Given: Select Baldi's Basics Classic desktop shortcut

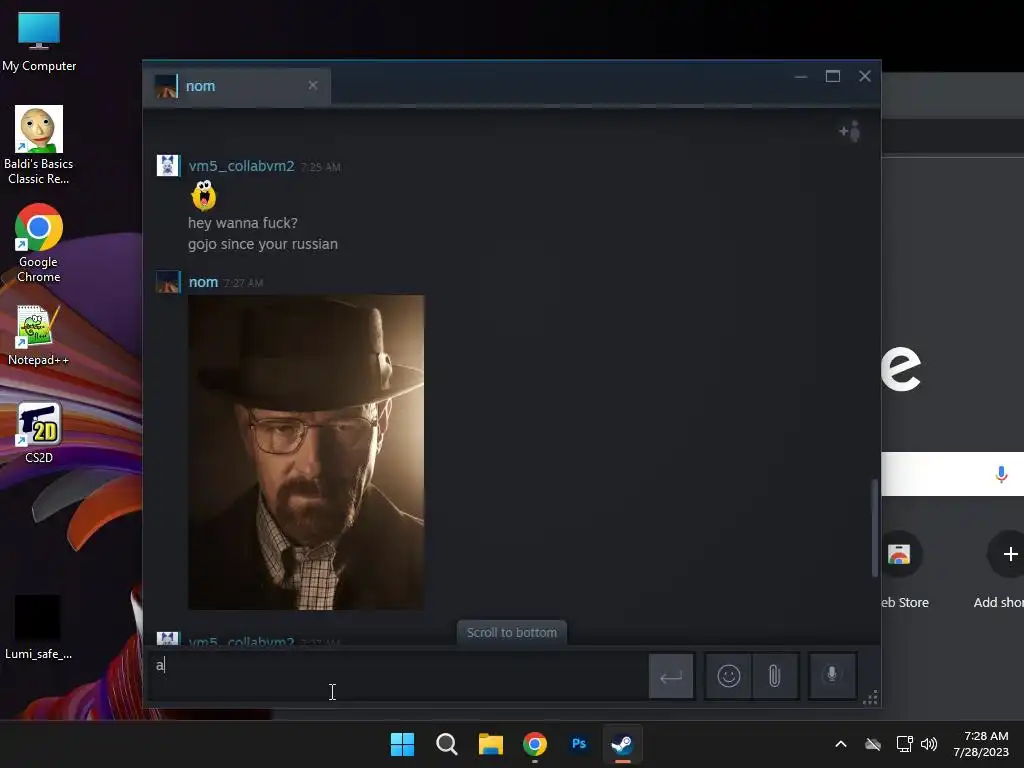Looking at the screenshot, I should pyautogui.click(x=39, y=145).
